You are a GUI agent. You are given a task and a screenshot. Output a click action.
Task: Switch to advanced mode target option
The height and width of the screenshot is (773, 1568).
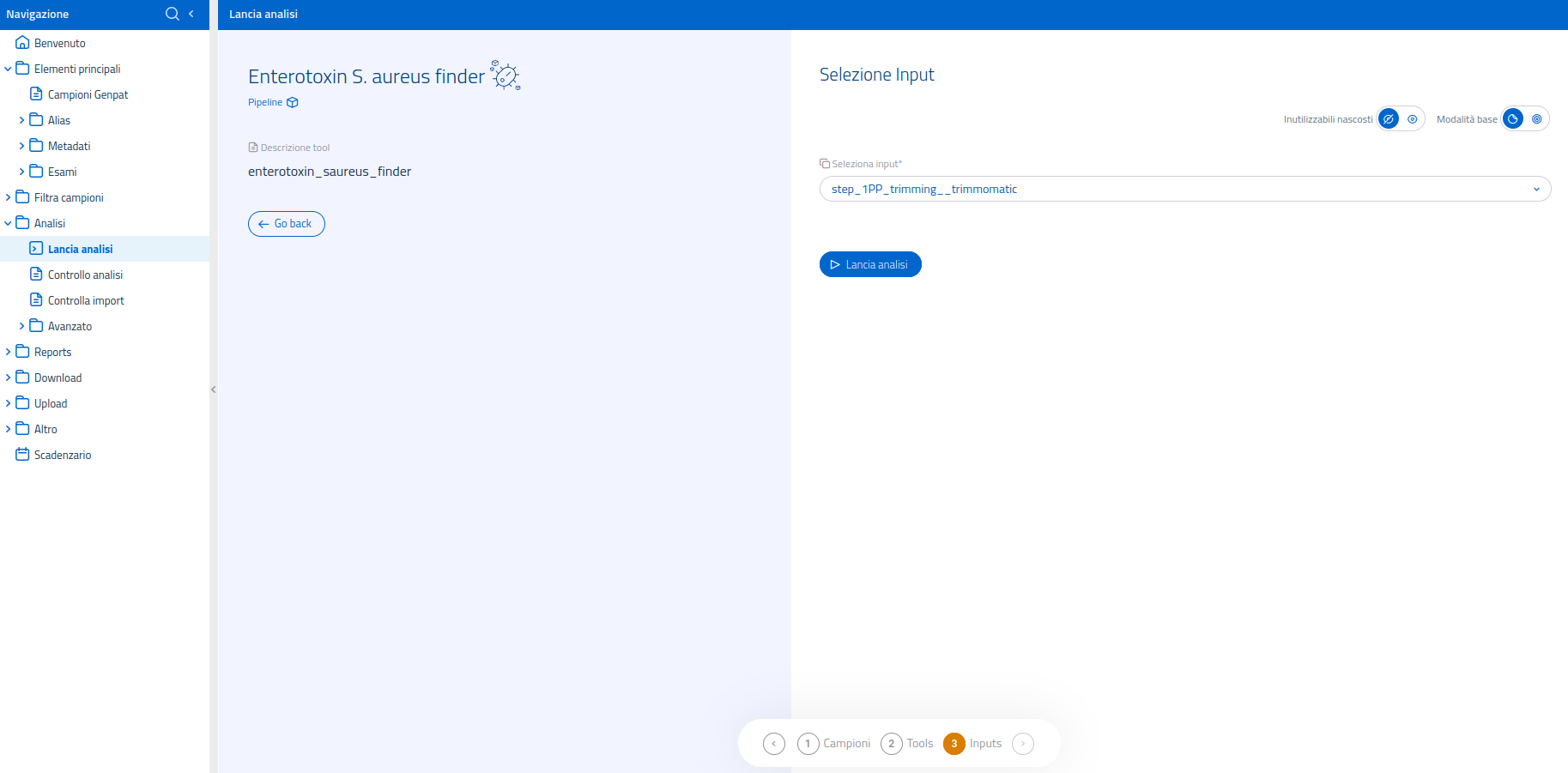coord(1536,119)
